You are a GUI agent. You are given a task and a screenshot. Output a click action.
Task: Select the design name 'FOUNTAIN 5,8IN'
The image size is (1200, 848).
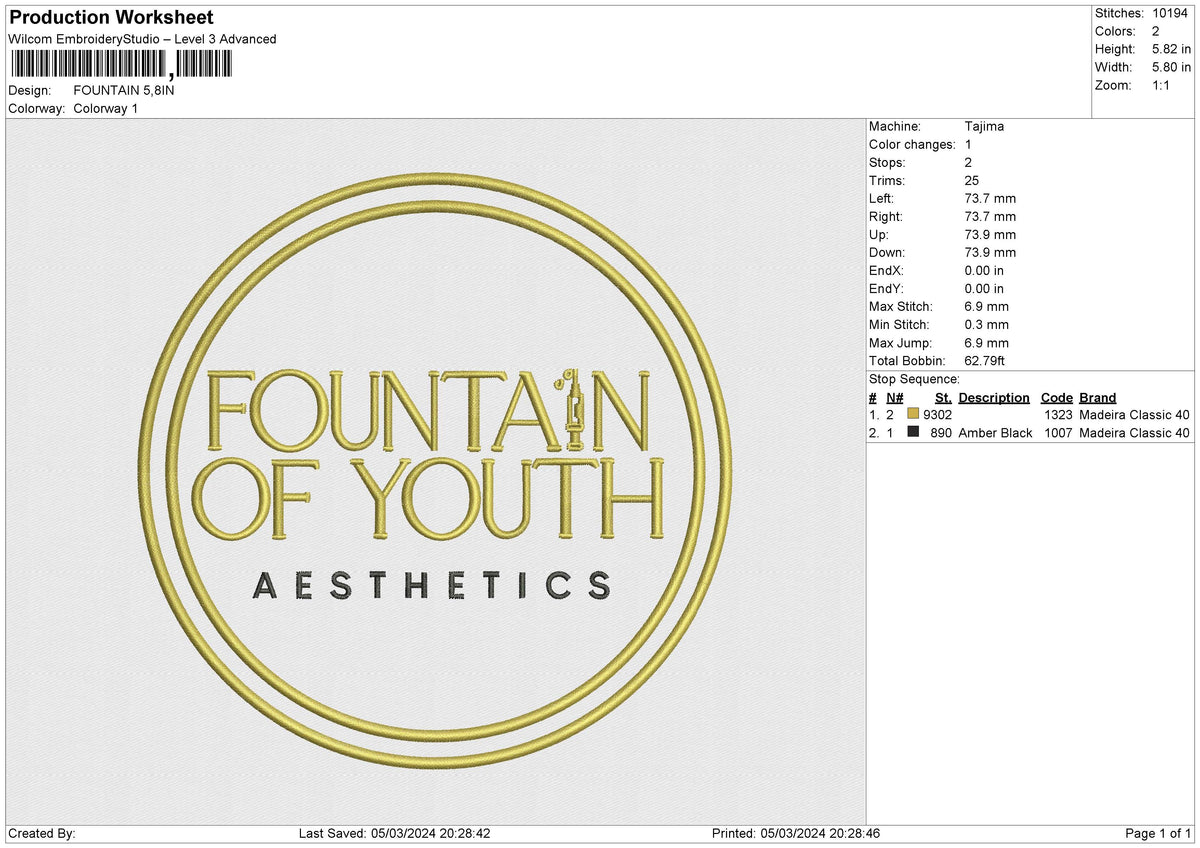click(124, 90)
